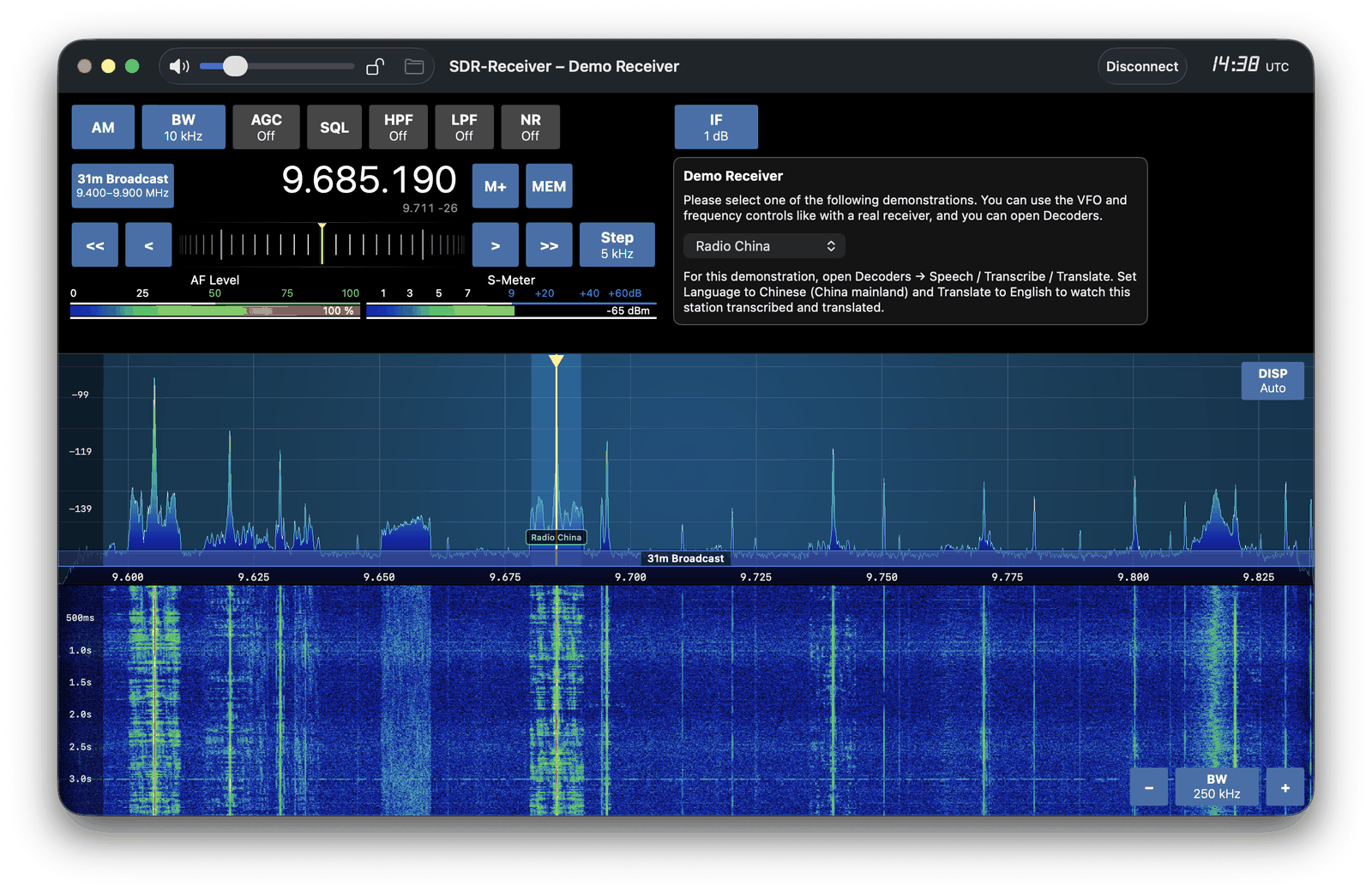Select the AM mode button
Viewport: 1372px width, 892px height.
(x=103, y=127)
